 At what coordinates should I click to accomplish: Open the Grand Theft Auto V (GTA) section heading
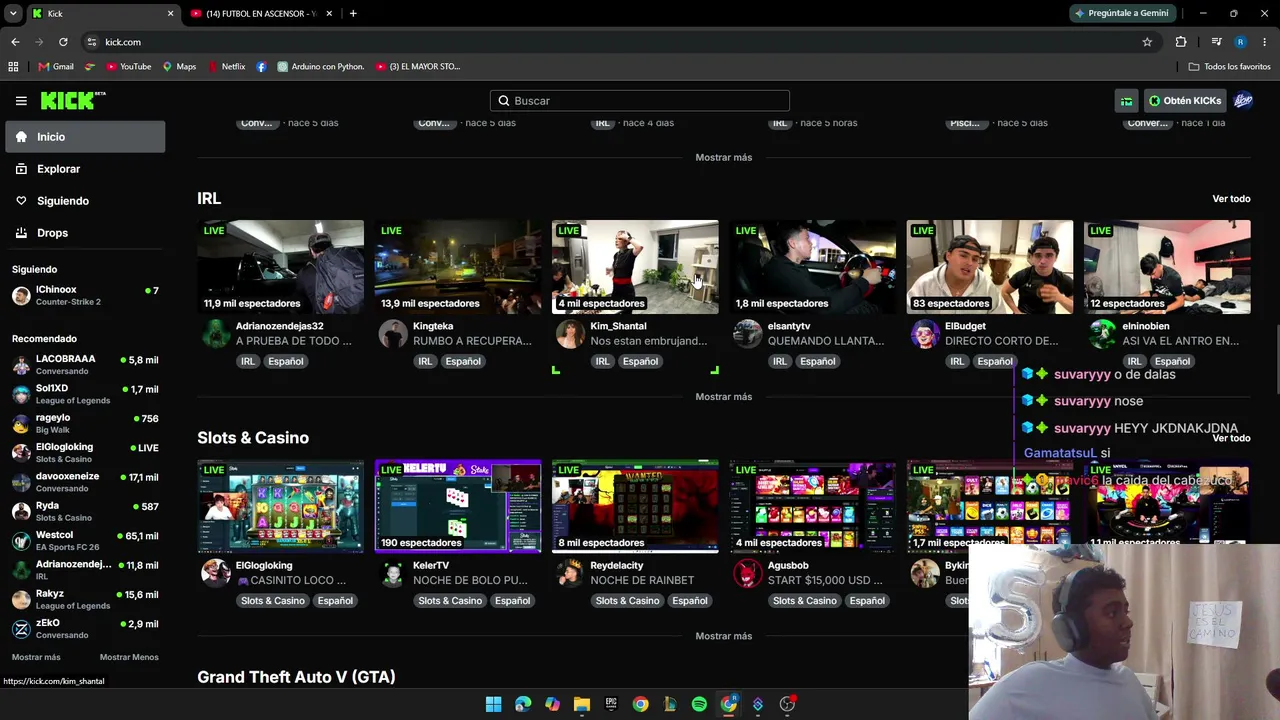(x=296, y=677)
